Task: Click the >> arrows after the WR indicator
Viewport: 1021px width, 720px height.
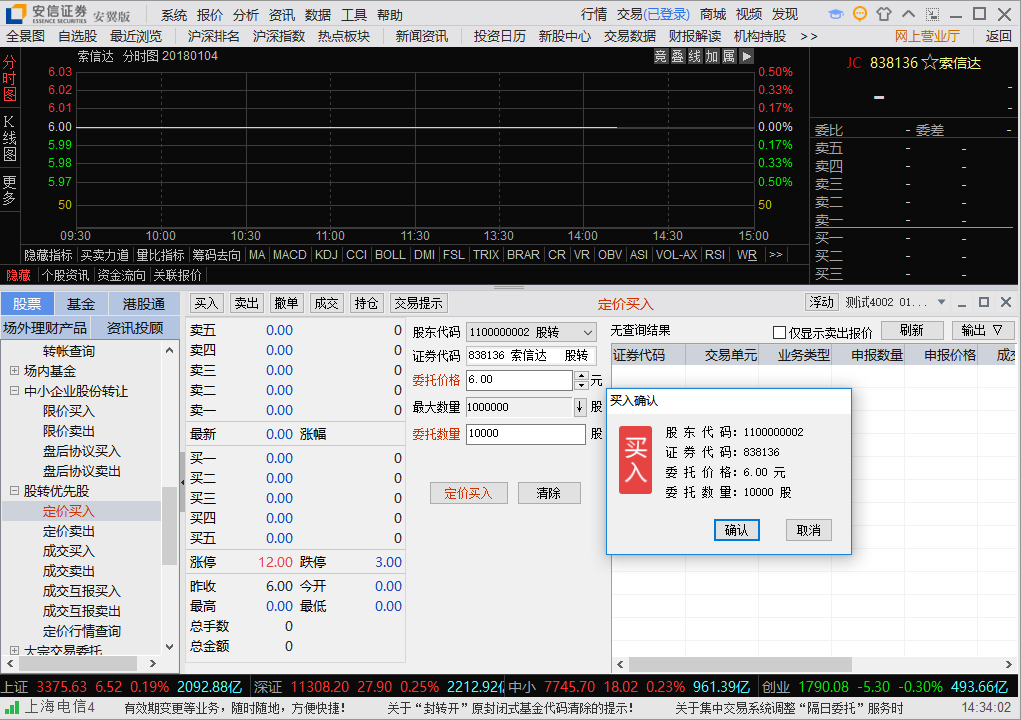Action: point(776,255)
